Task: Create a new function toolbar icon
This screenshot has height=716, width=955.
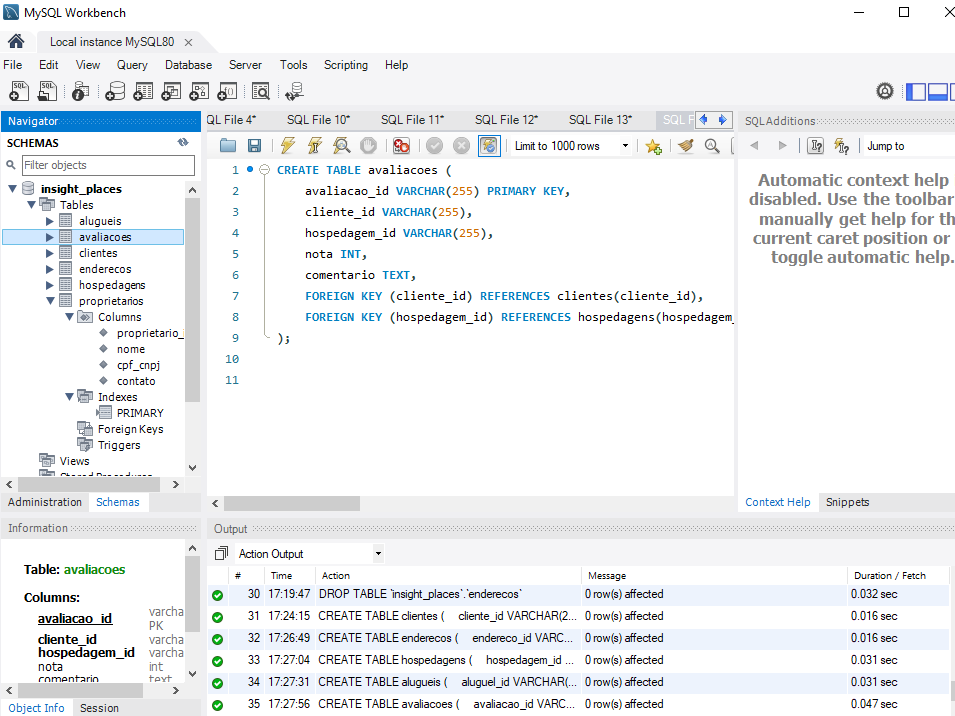Action: pos(227,91)
